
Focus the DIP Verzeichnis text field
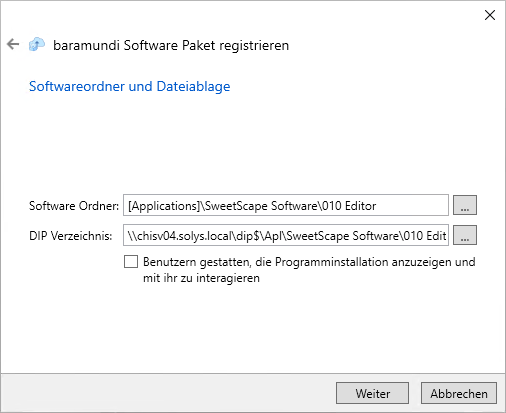286,235
